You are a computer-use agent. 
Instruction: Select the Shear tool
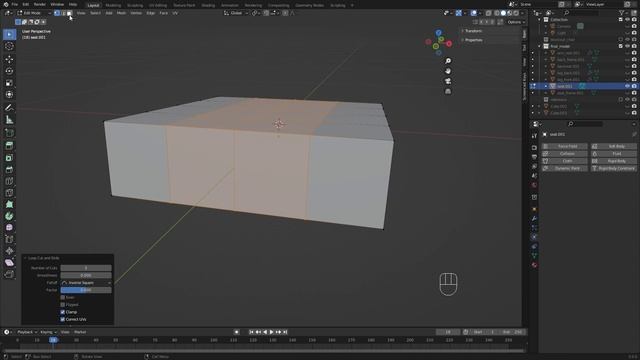[9, 262]
